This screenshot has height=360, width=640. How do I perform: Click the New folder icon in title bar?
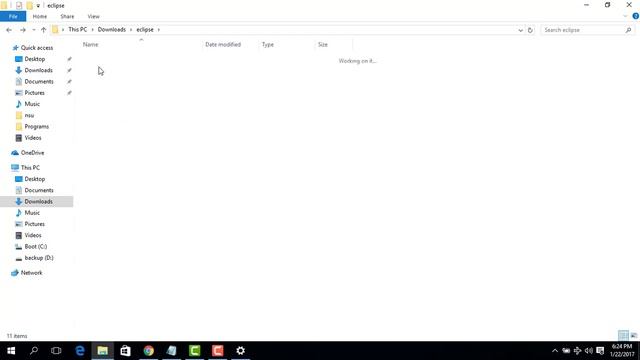click(29, 6)
